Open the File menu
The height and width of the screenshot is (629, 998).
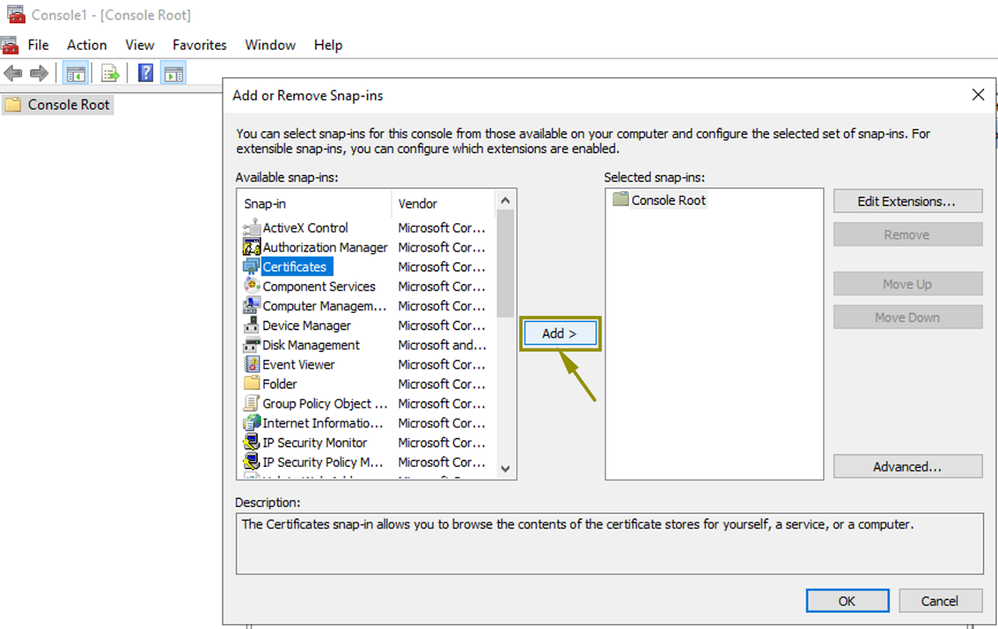(x=38, y=45)
